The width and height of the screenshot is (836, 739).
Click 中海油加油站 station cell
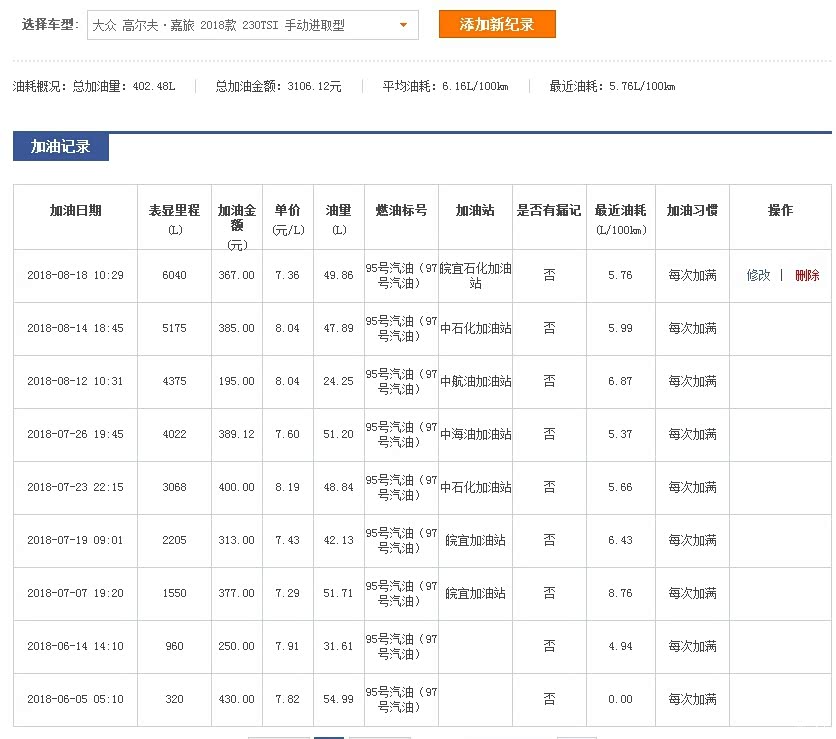[x=476, y=434]
